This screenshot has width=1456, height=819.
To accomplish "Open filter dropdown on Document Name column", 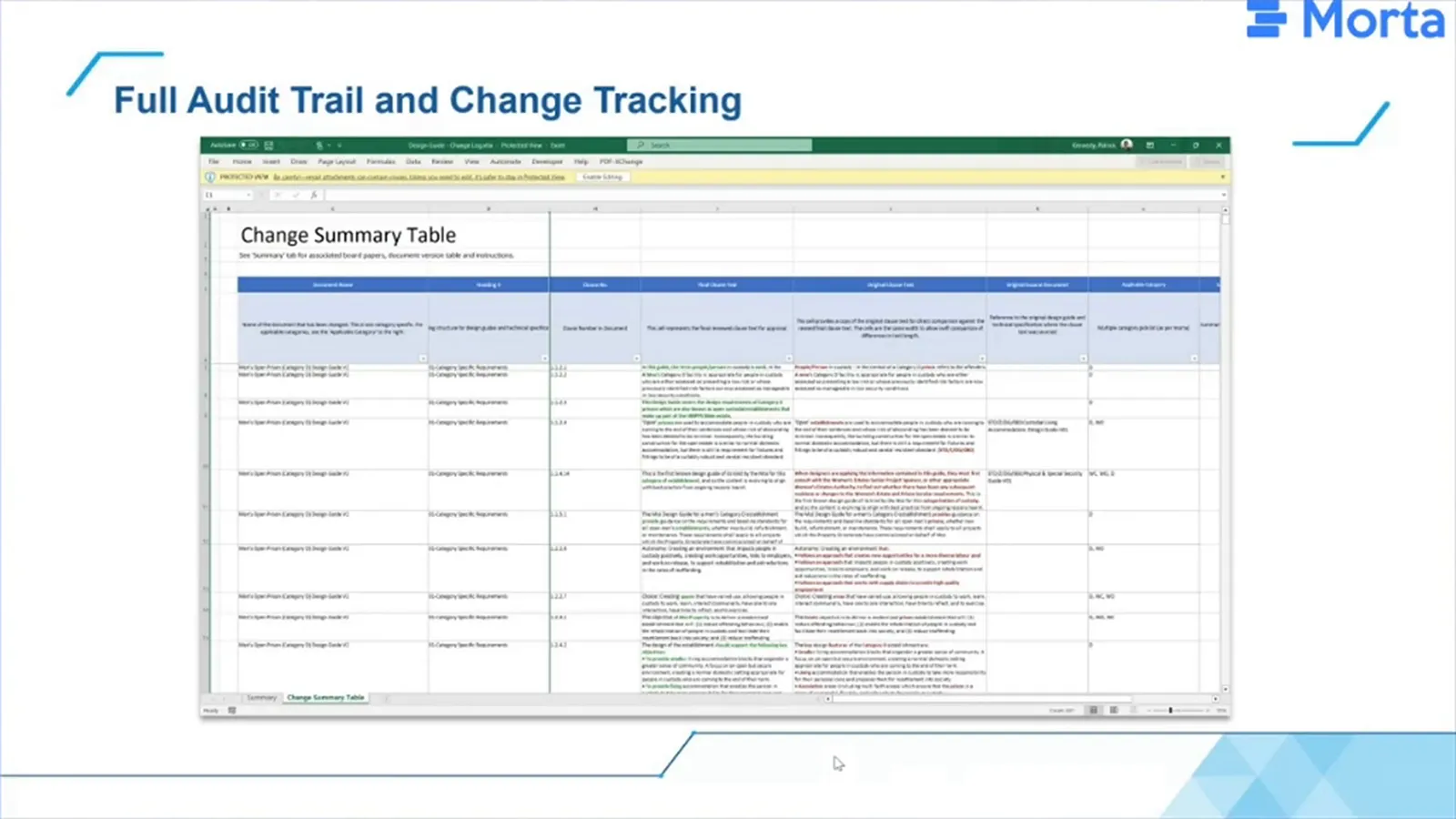I will [x=422, y=359].
